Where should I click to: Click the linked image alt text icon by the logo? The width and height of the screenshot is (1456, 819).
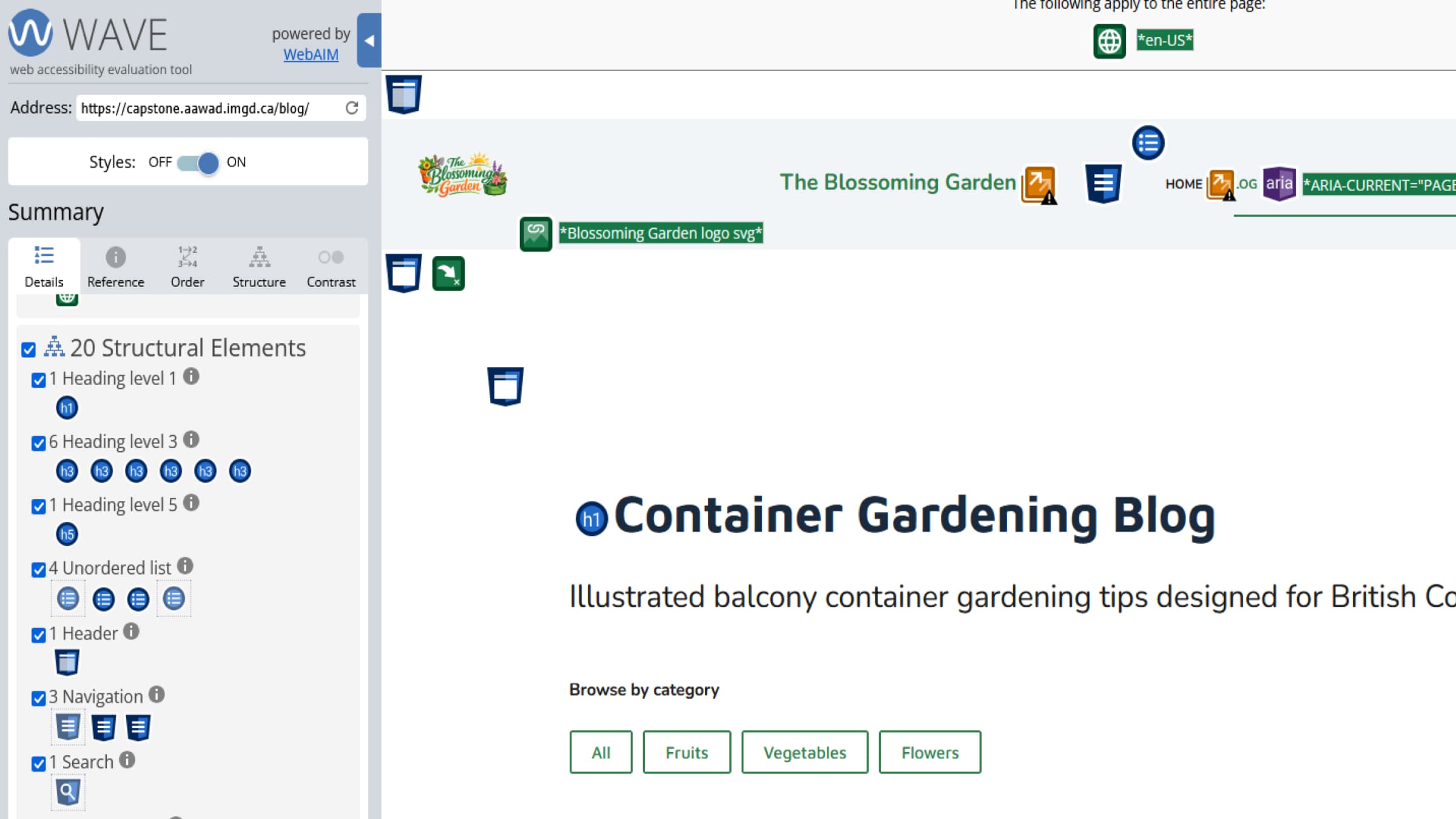click(x=536, y=234)
